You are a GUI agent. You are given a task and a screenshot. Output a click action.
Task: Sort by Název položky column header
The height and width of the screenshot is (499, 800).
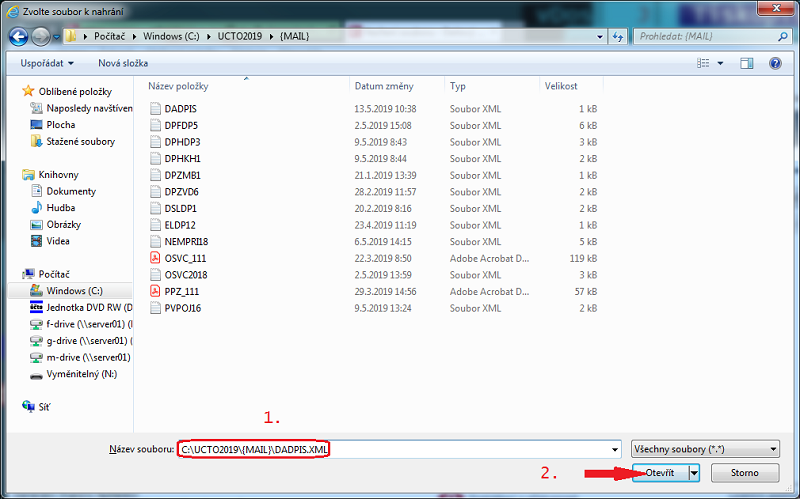(x=178, y=86)
